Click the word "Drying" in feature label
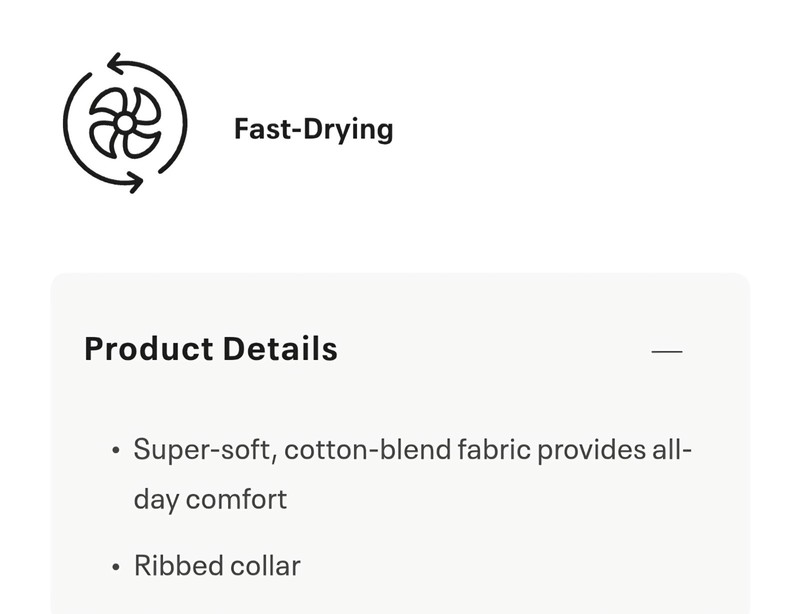Viewport: 800px width, 614px height. click(348, 129)
